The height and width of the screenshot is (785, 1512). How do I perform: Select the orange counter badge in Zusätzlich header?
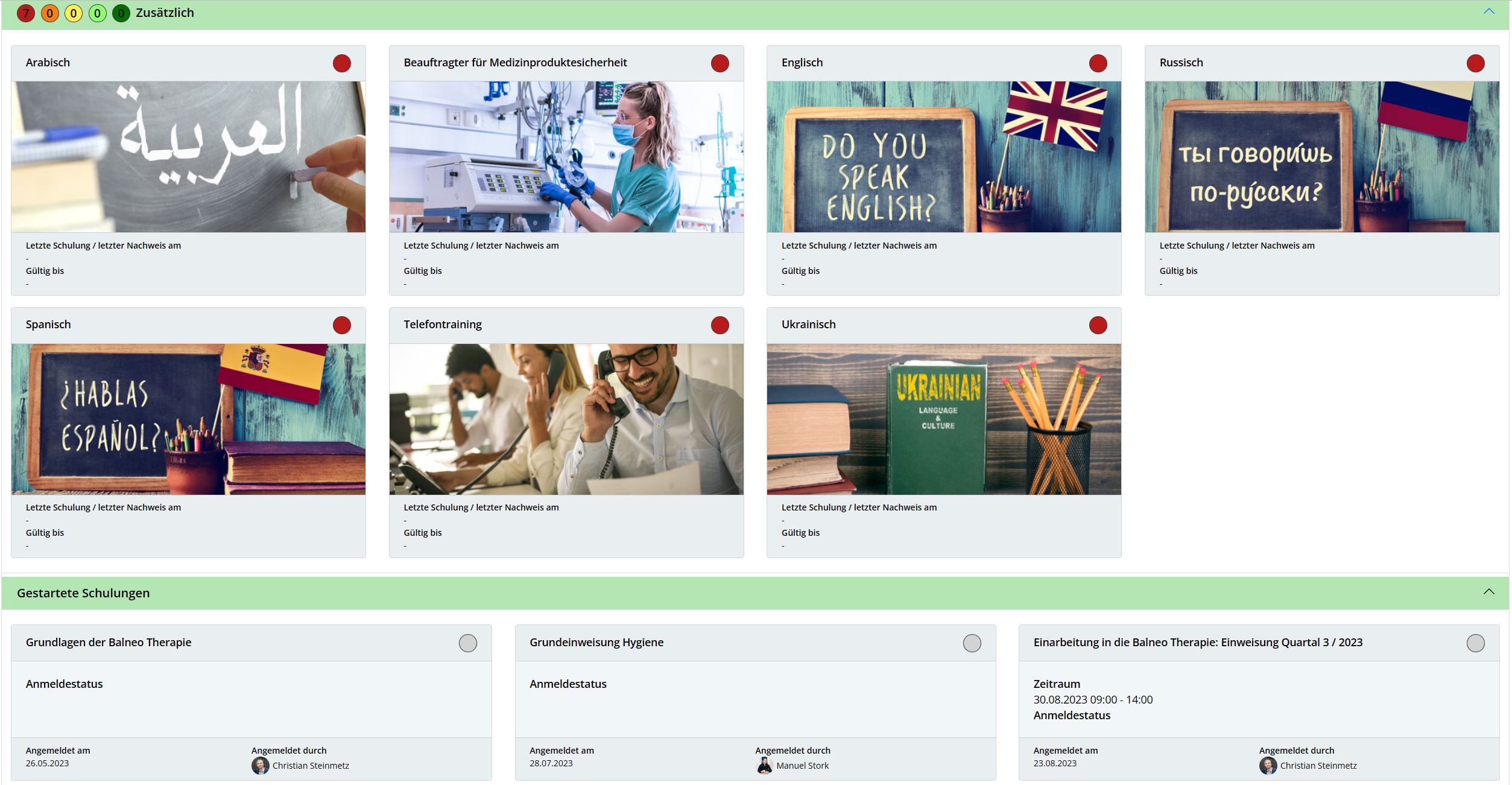coord(49,13)
